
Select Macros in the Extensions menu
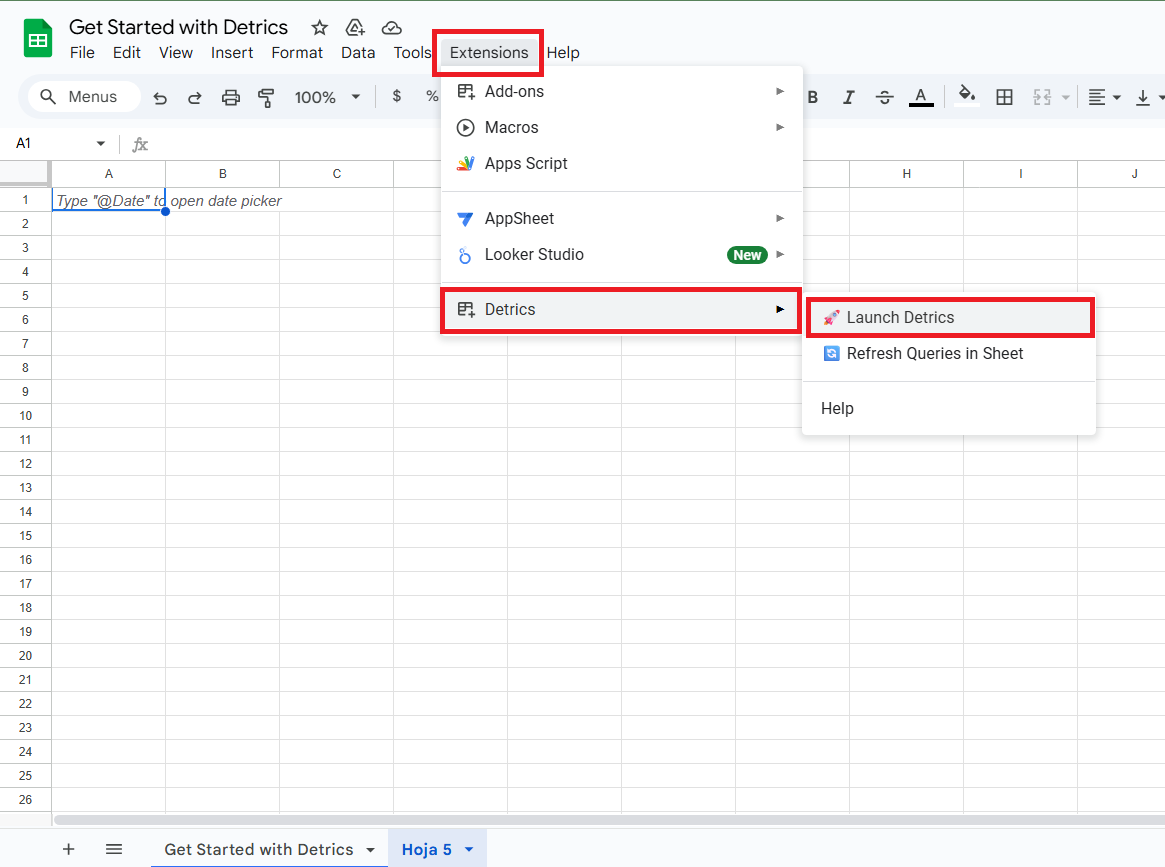point(512,127)
